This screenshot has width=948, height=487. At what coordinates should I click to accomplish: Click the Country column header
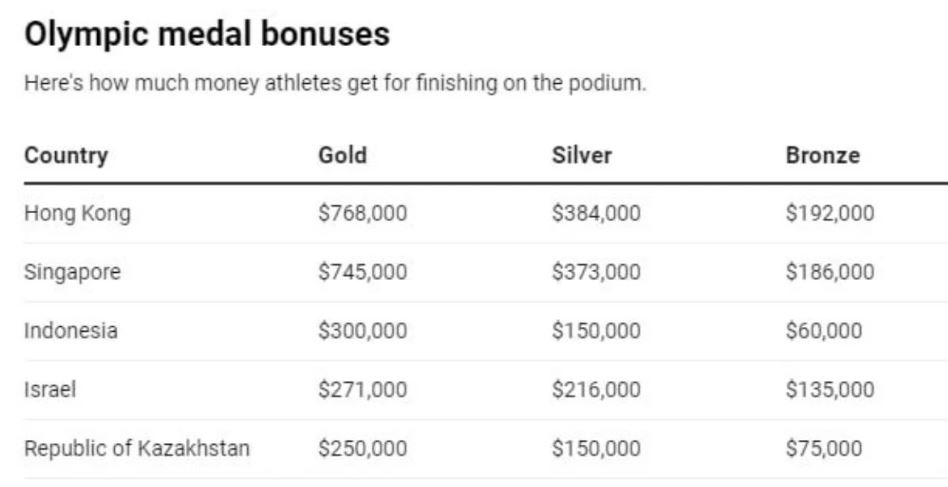point(66,155)
